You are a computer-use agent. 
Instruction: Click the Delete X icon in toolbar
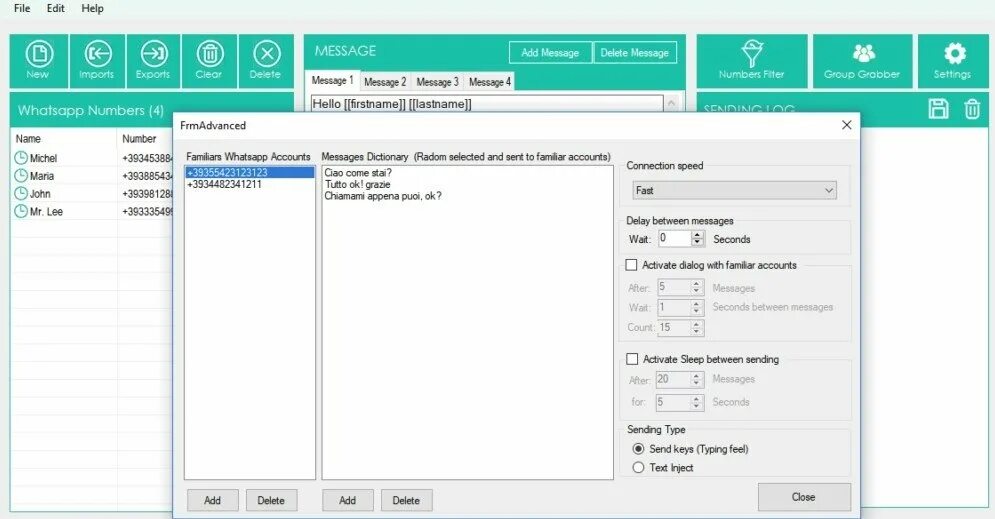tap(266, 61)
